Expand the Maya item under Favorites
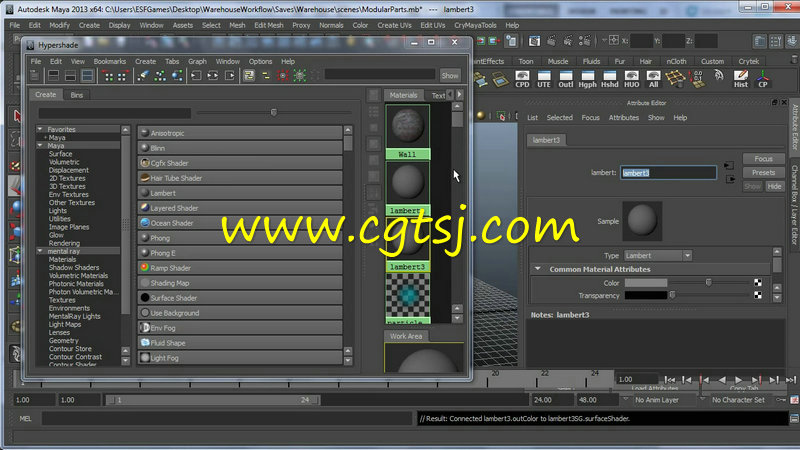 click(45, 138)
